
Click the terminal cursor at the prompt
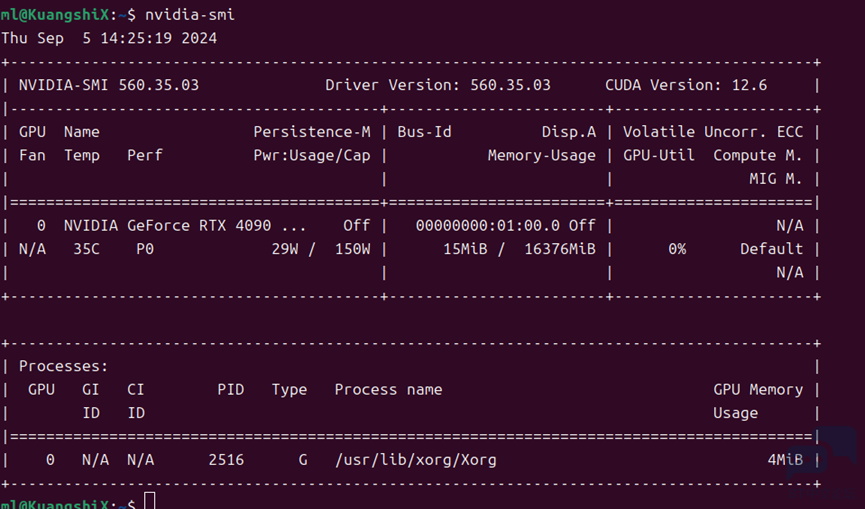coord(149,501)
